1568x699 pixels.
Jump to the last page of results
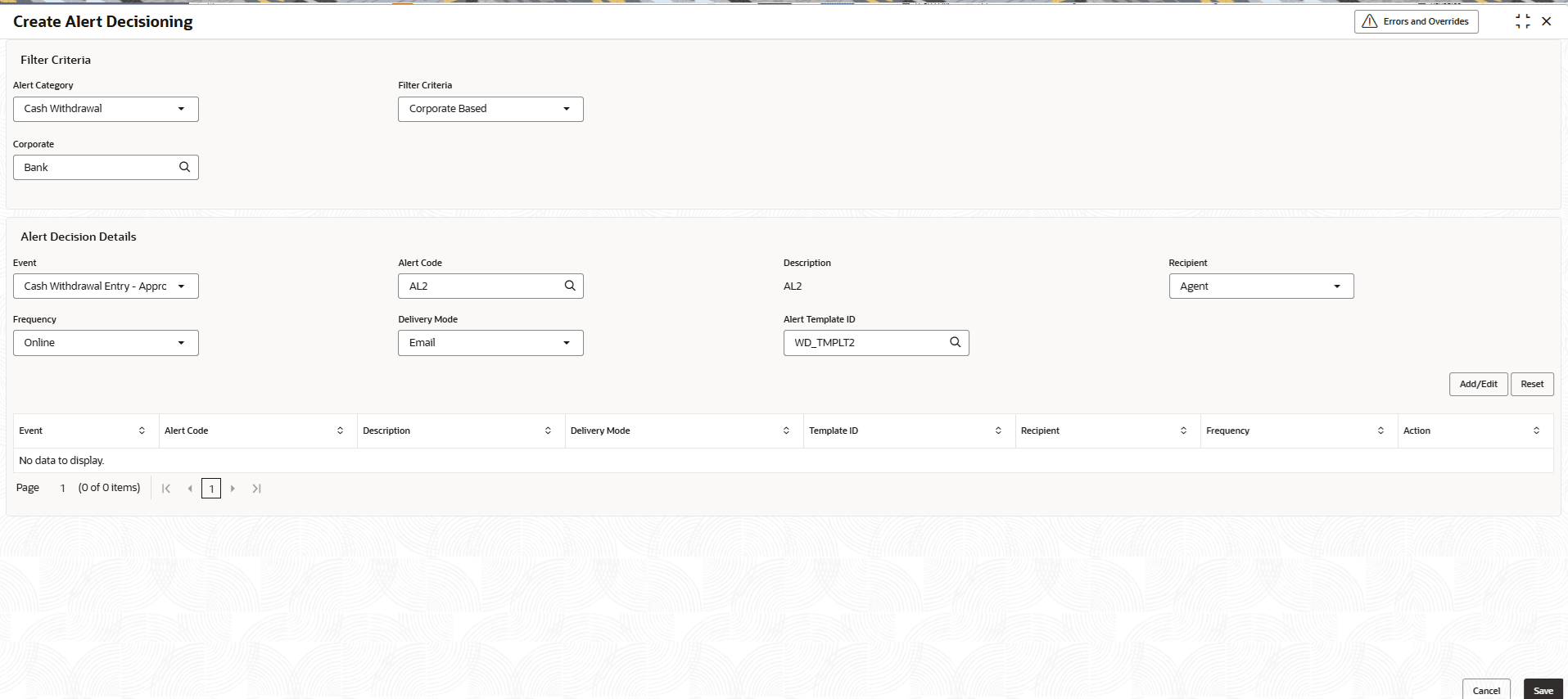(x=256, y=489)
